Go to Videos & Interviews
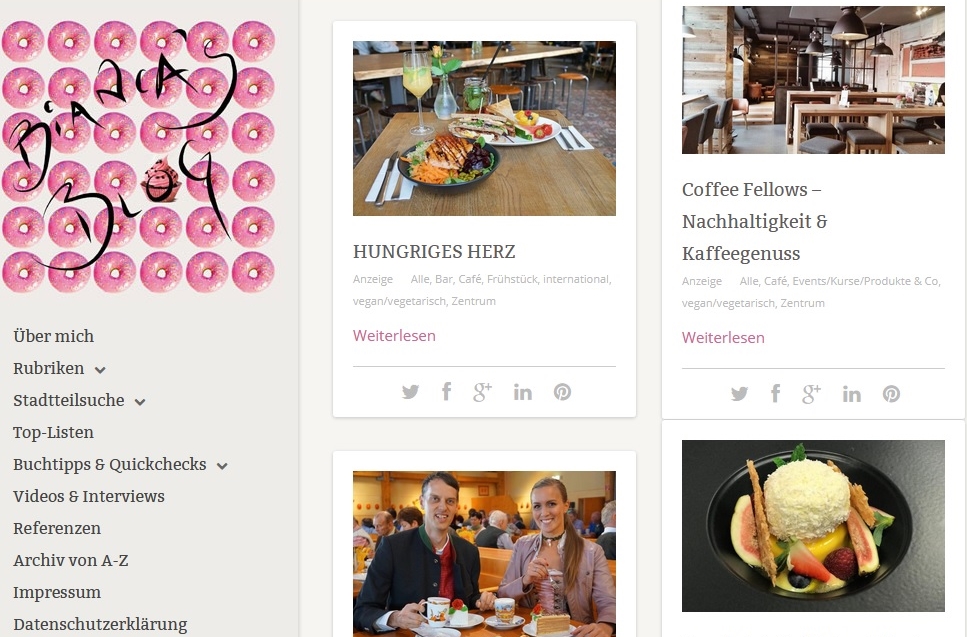 point(89,496)
